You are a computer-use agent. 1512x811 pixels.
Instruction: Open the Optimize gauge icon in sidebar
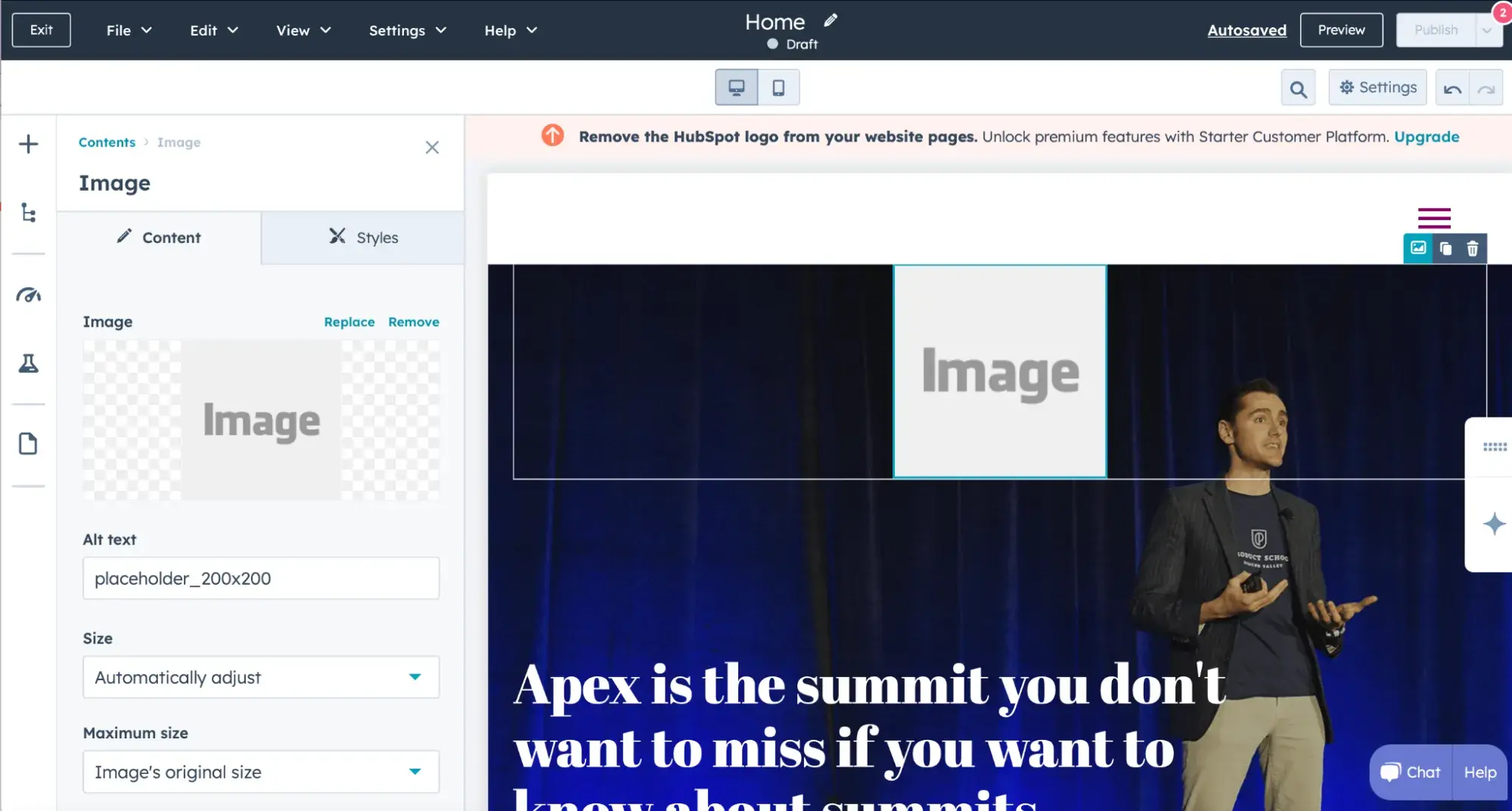(28, 295)
